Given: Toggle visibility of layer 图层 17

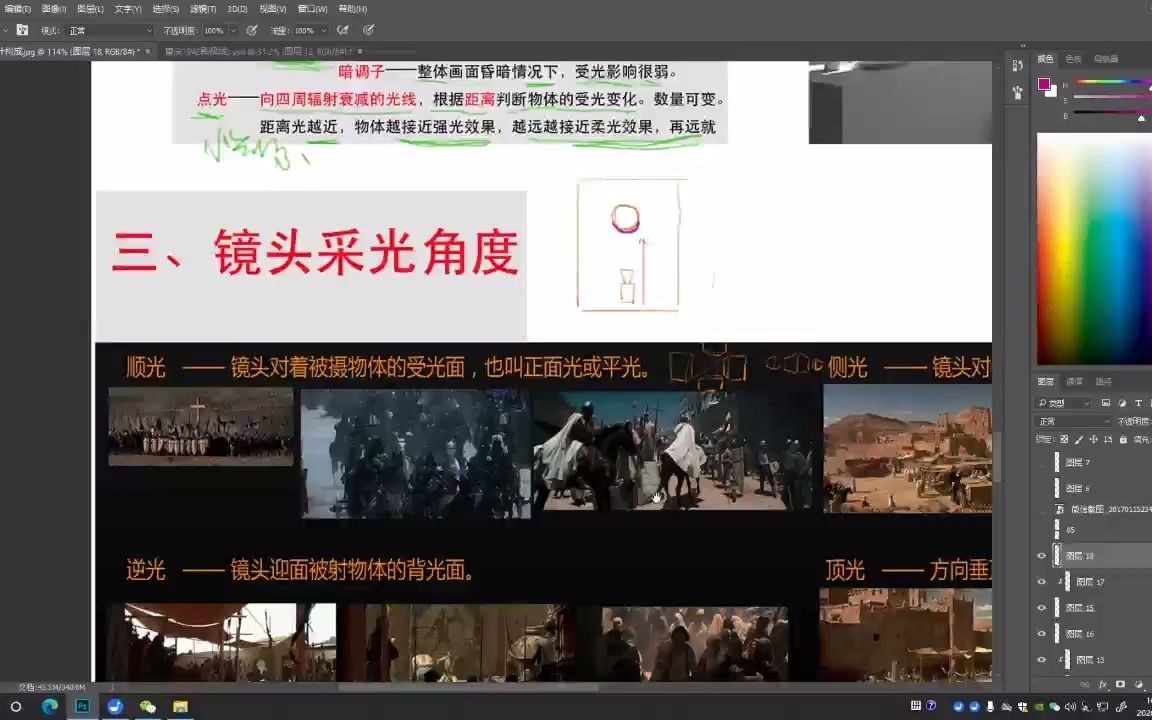Looking at the screenshot, I should point(1041,581).
